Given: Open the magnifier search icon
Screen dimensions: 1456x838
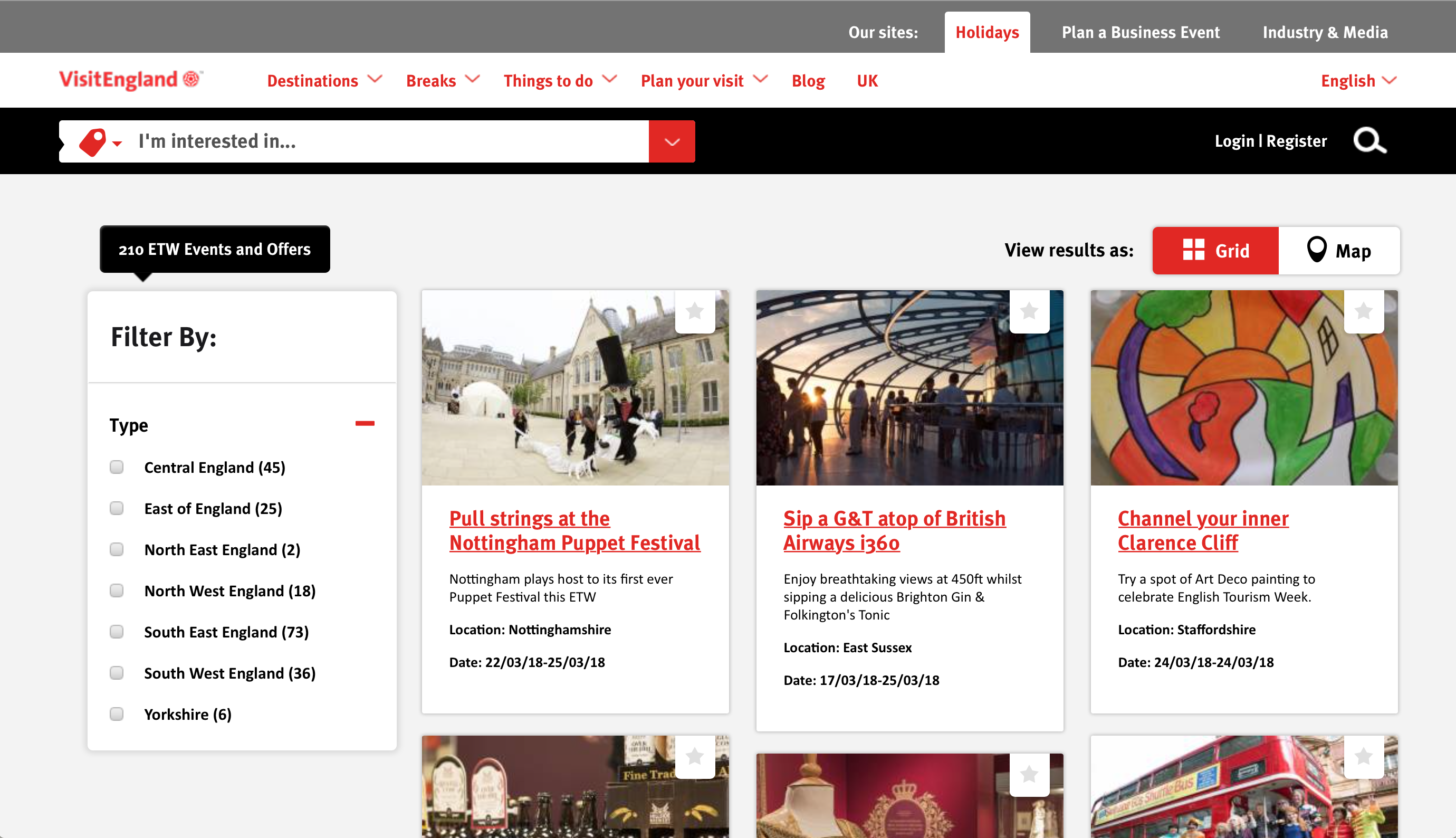Looking at the screenshot, I should click(x=1369, y=141).
